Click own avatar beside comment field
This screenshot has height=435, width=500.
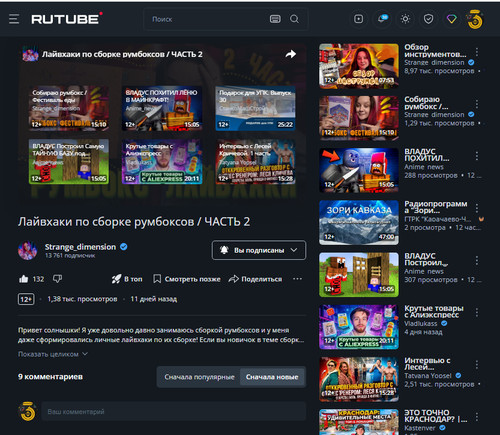[27, 411]
